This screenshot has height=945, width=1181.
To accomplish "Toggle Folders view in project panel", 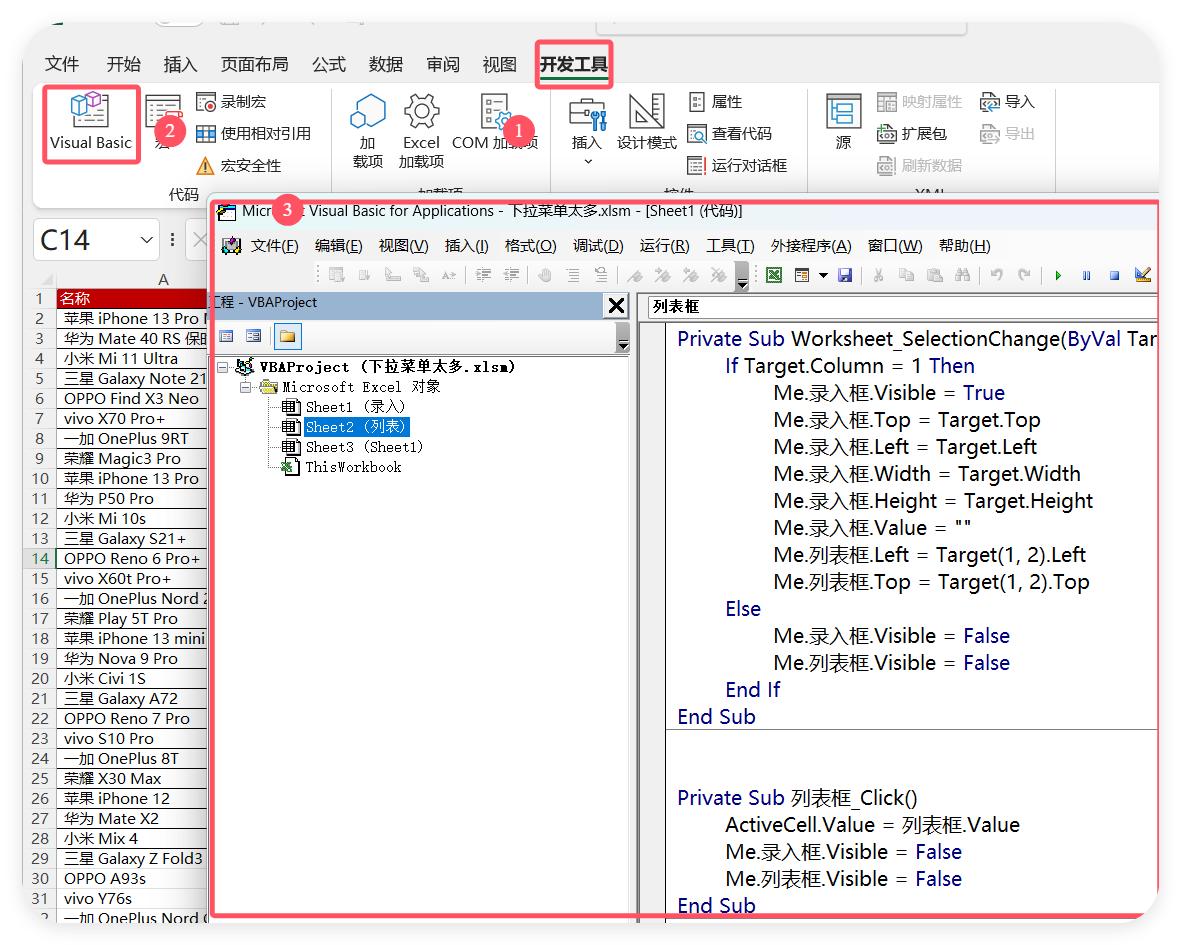I will click(x=287, y=336).
